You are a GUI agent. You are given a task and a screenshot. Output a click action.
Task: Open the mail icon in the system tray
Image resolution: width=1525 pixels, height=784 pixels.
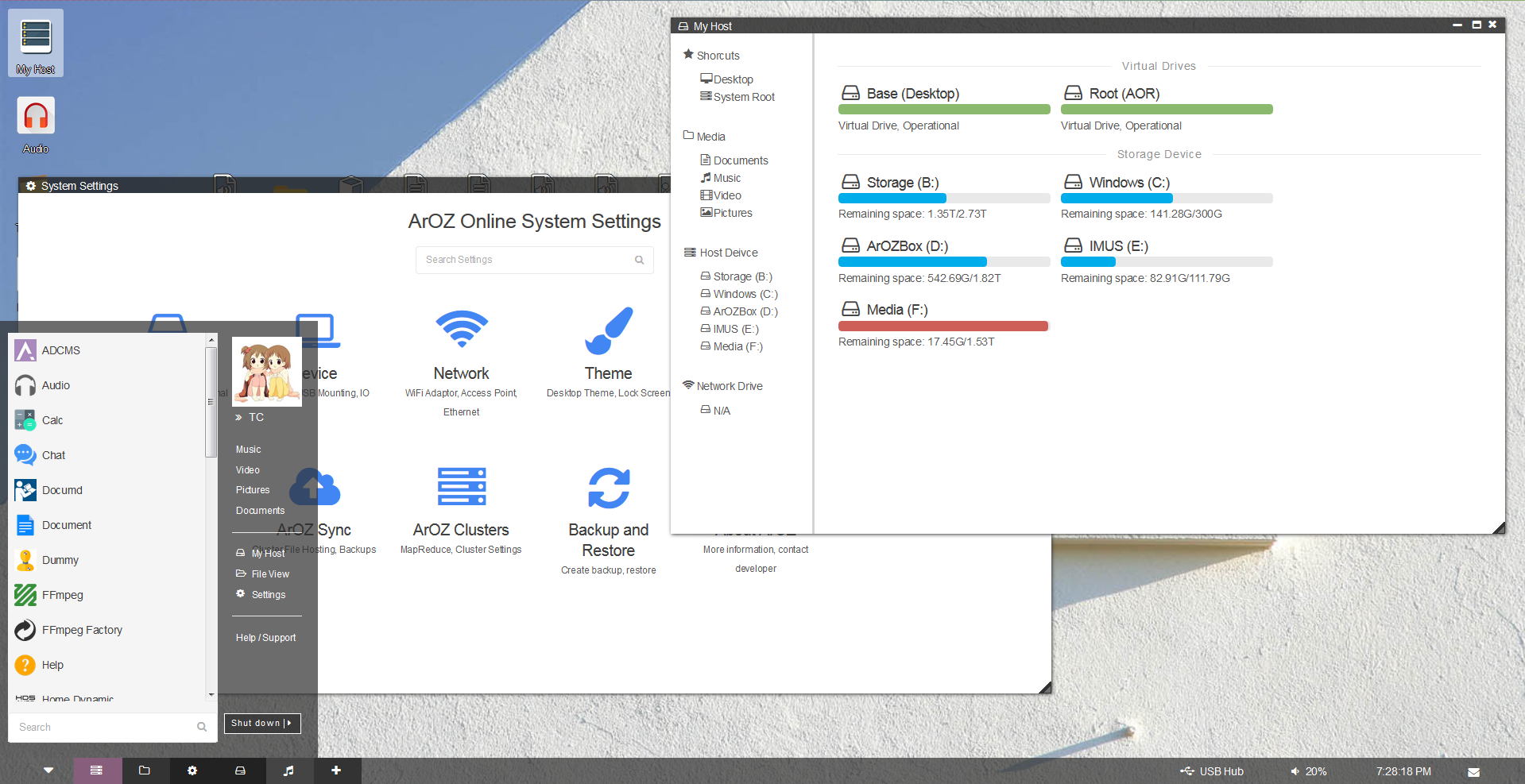1473,772
